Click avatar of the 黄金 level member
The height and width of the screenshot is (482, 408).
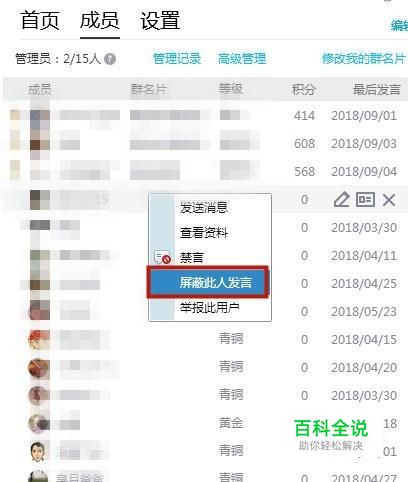(x=39, y=423)
